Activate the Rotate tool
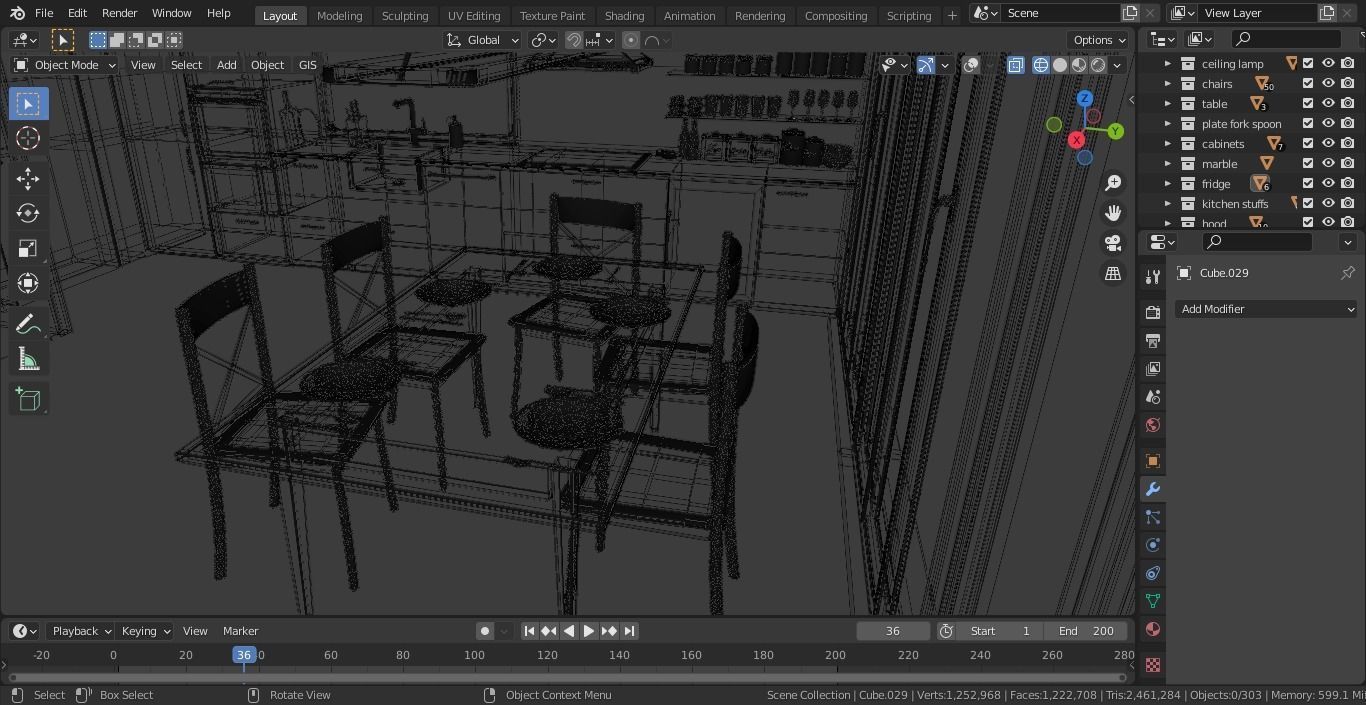 tap(28, 213)
